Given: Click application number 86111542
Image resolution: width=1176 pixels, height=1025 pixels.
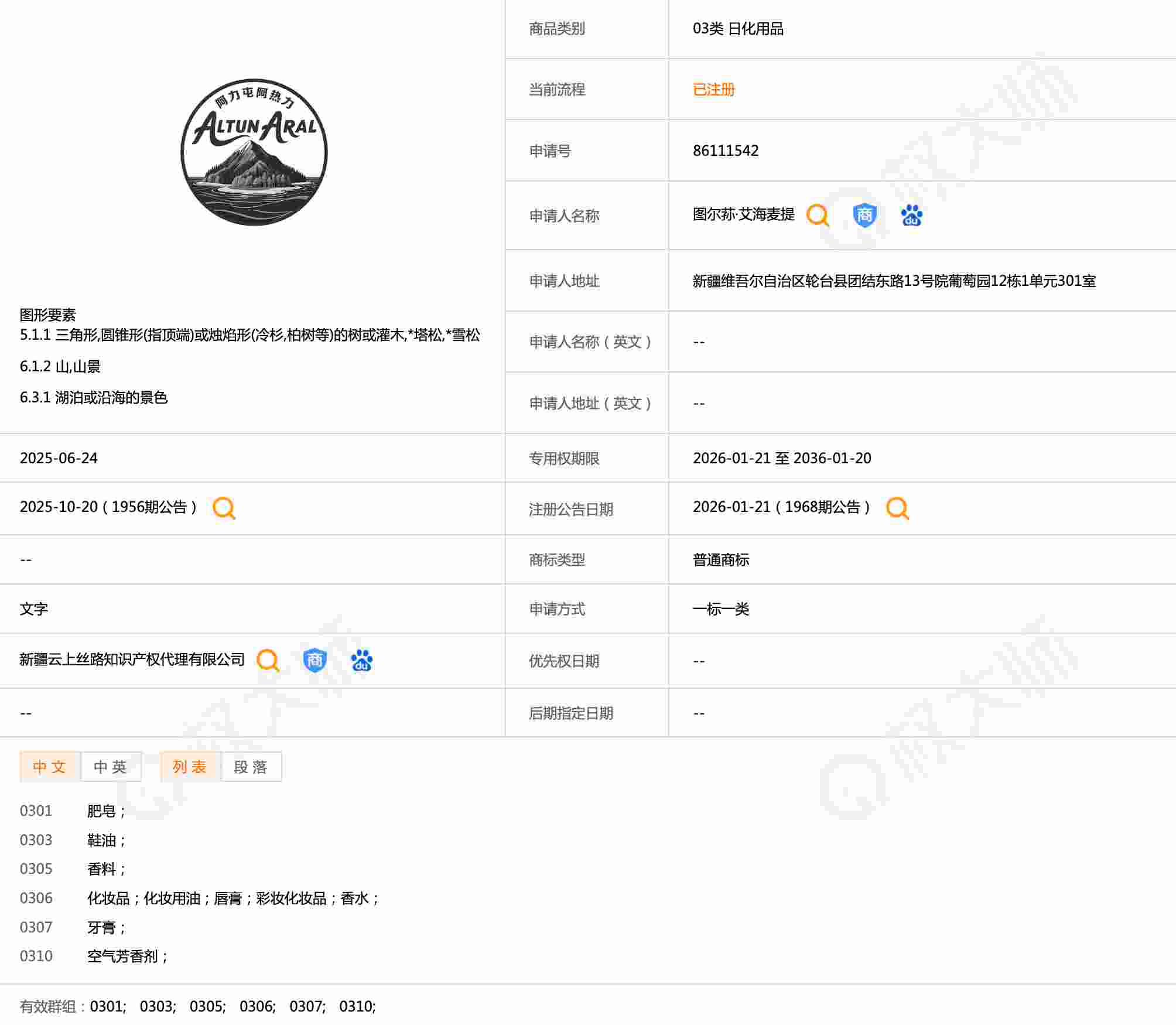Looking at the screenshot, I should point(725,151).
